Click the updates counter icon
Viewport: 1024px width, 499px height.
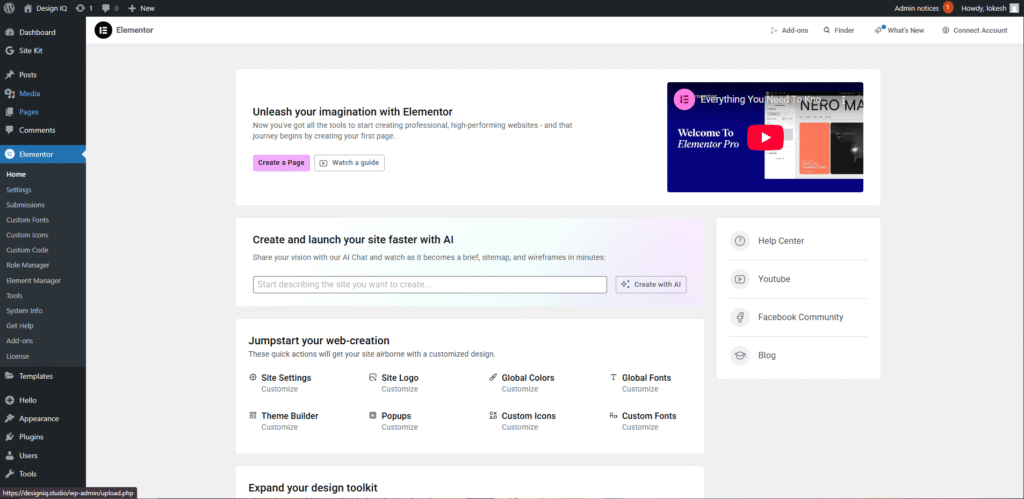click(x=84, y=8)
